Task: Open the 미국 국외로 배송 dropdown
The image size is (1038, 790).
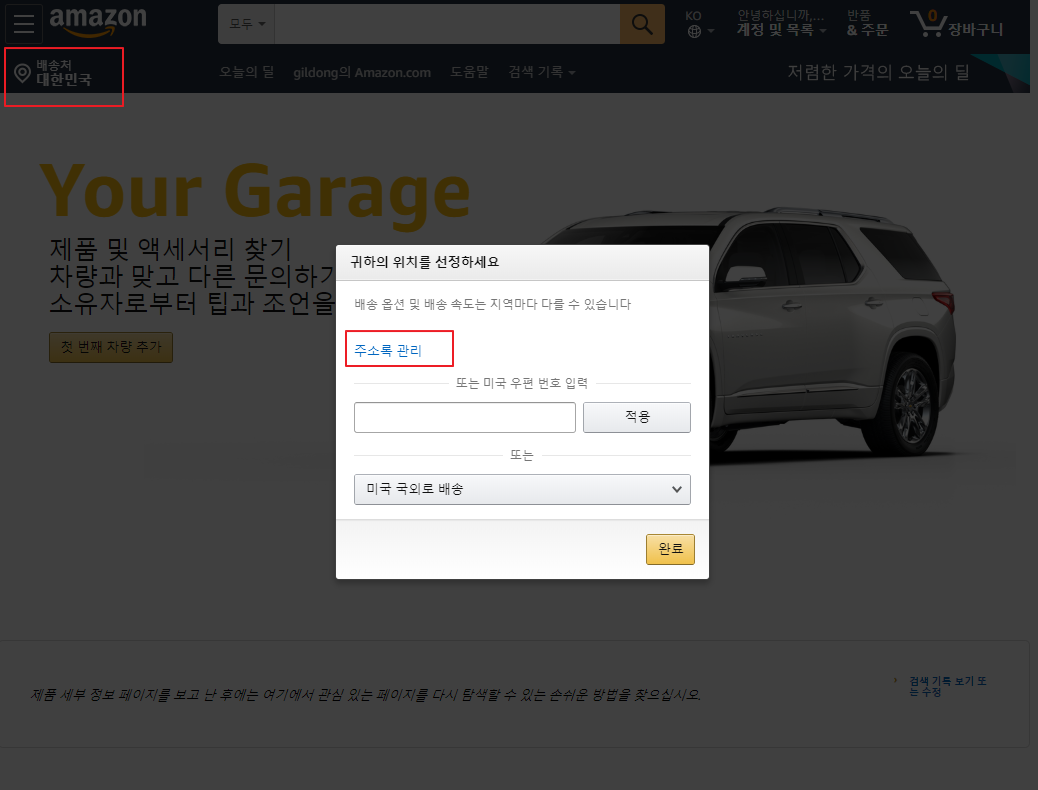Action: (x=522, y=489)
